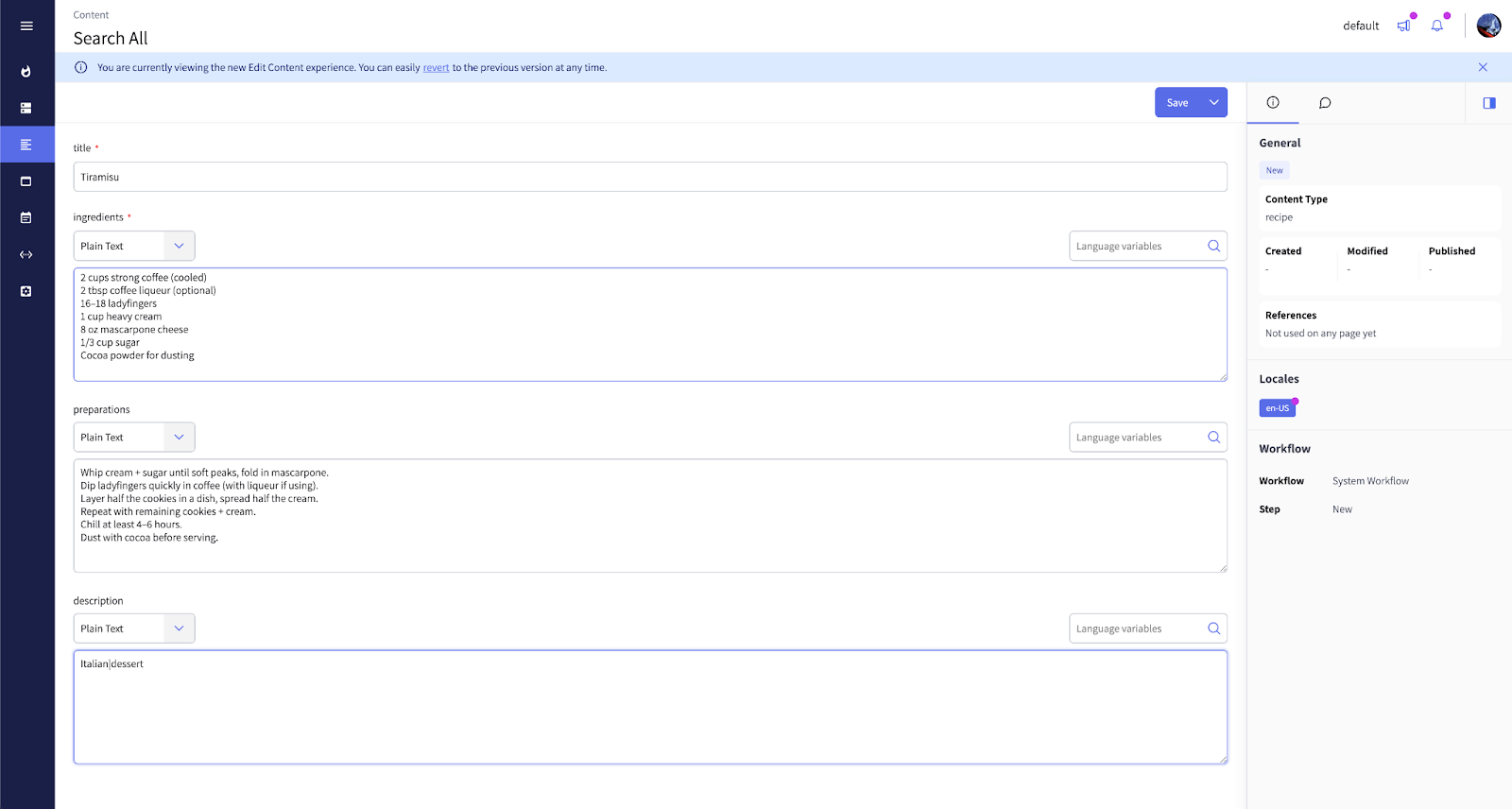Dismiss the info banner
1512x809 pixels.
1482,67
